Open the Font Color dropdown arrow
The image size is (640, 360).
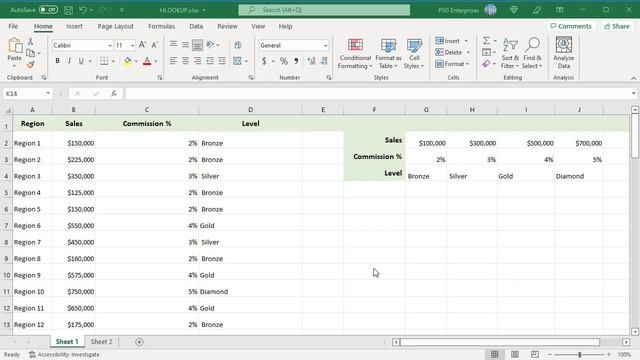(156, 61)
